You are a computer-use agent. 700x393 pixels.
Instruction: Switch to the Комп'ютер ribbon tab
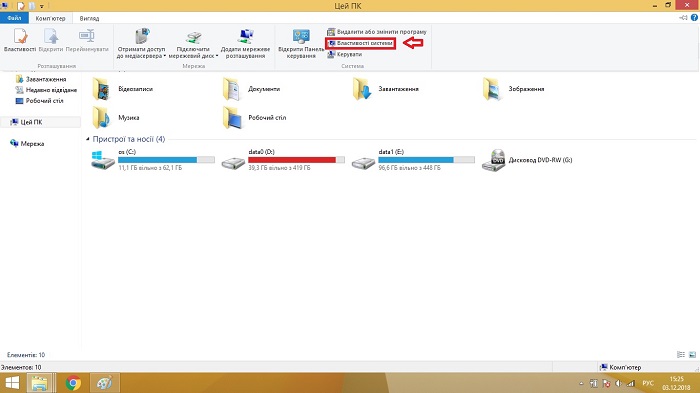pyautogui.click(x=50, y=18)
